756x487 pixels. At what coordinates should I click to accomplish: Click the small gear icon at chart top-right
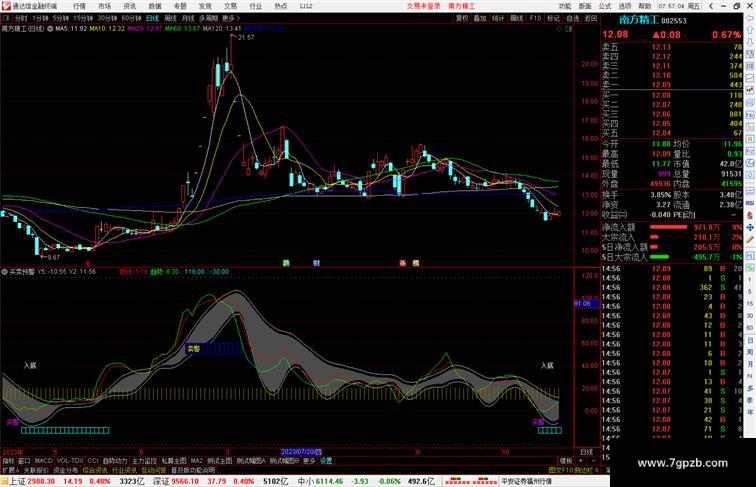tap(559, 29)
